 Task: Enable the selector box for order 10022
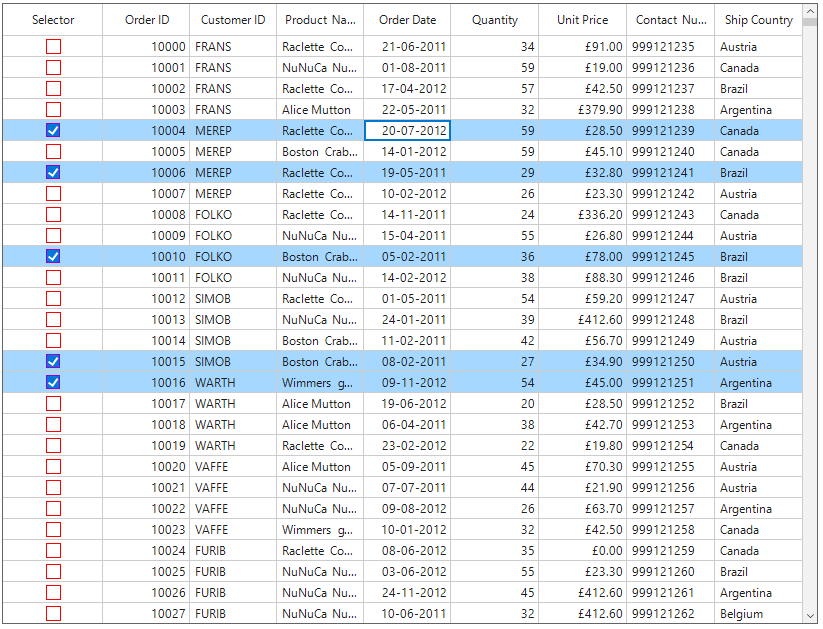click(x=53, y=509)
